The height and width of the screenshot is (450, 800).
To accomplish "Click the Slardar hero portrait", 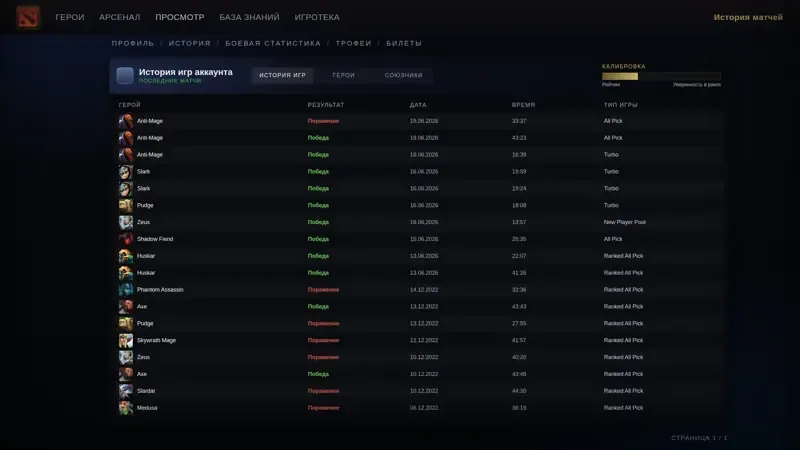I will coord(126,391).
